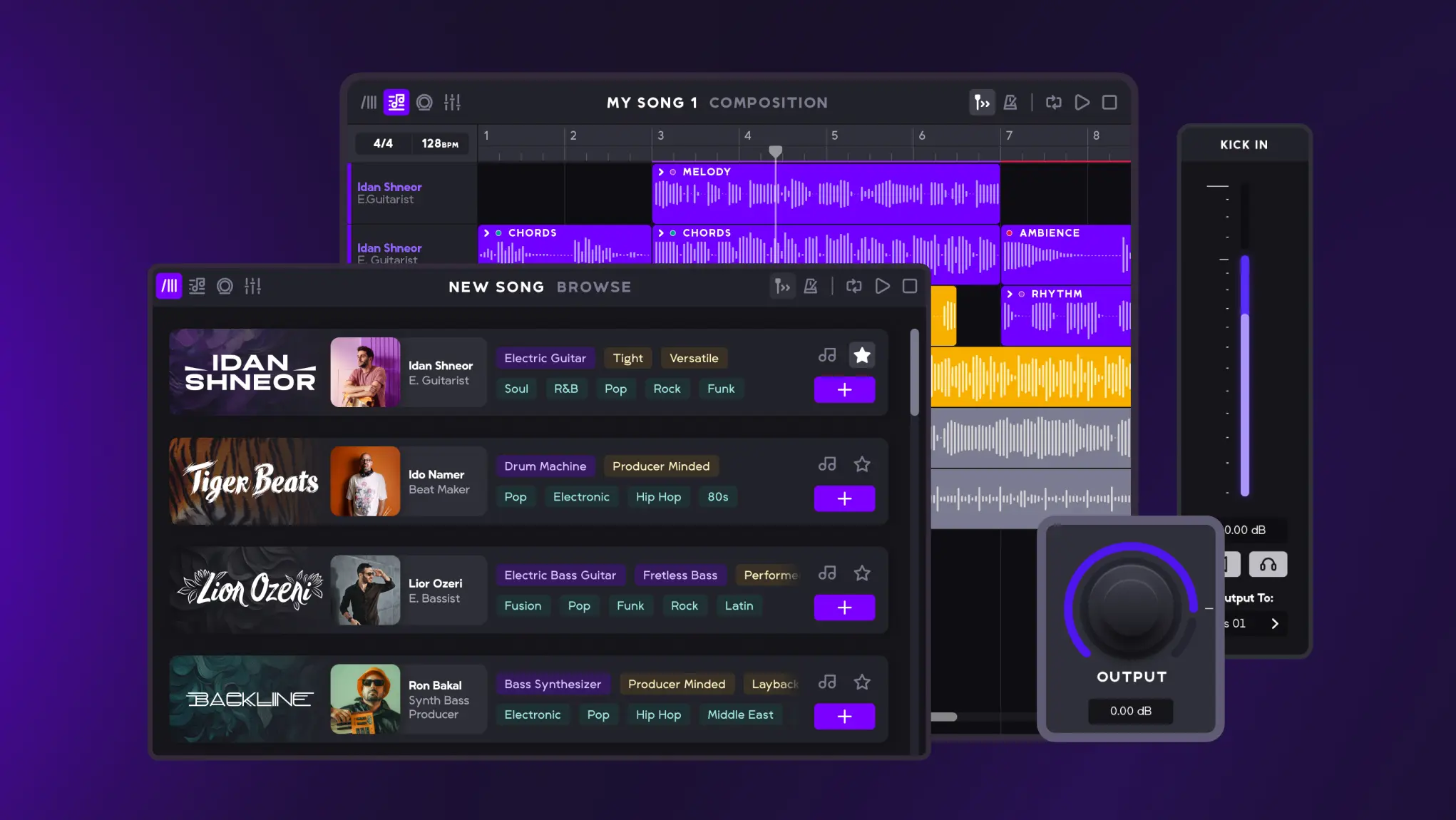Click the playhead marker on the timeline
The width and height of the screenshot is (1456, 820).
click(776, 151)
